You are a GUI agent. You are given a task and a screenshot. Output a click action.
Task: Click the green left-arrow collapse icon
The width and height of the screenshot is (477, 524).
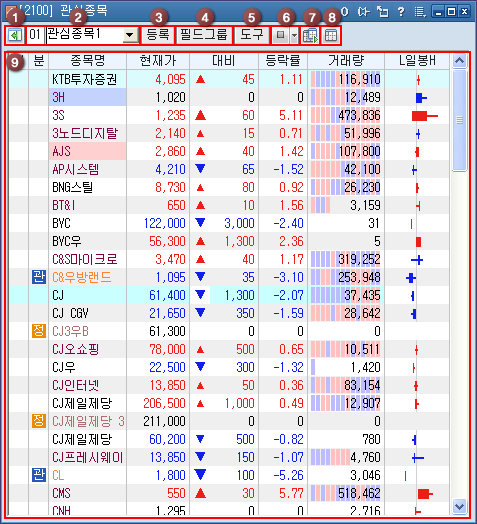14,35
